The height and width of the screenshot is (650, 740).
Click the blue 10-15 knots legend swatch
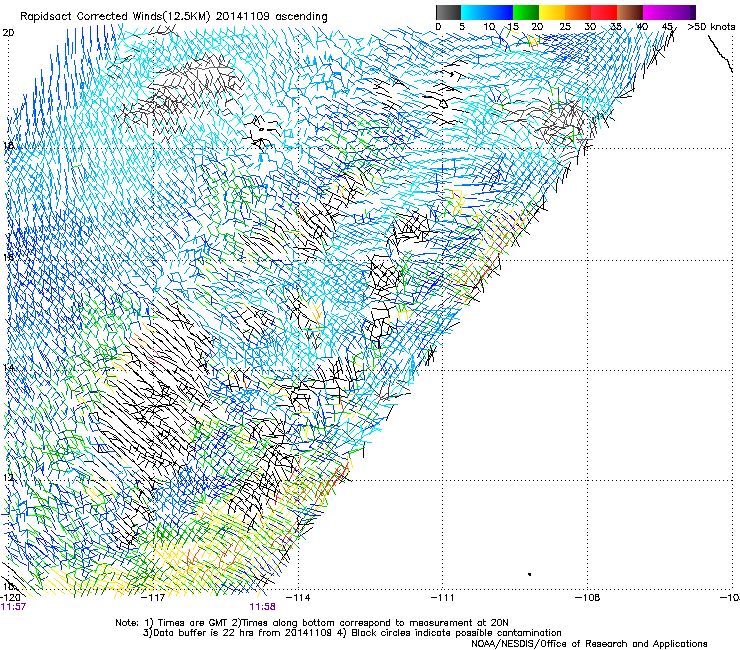(x=500, y=12)
